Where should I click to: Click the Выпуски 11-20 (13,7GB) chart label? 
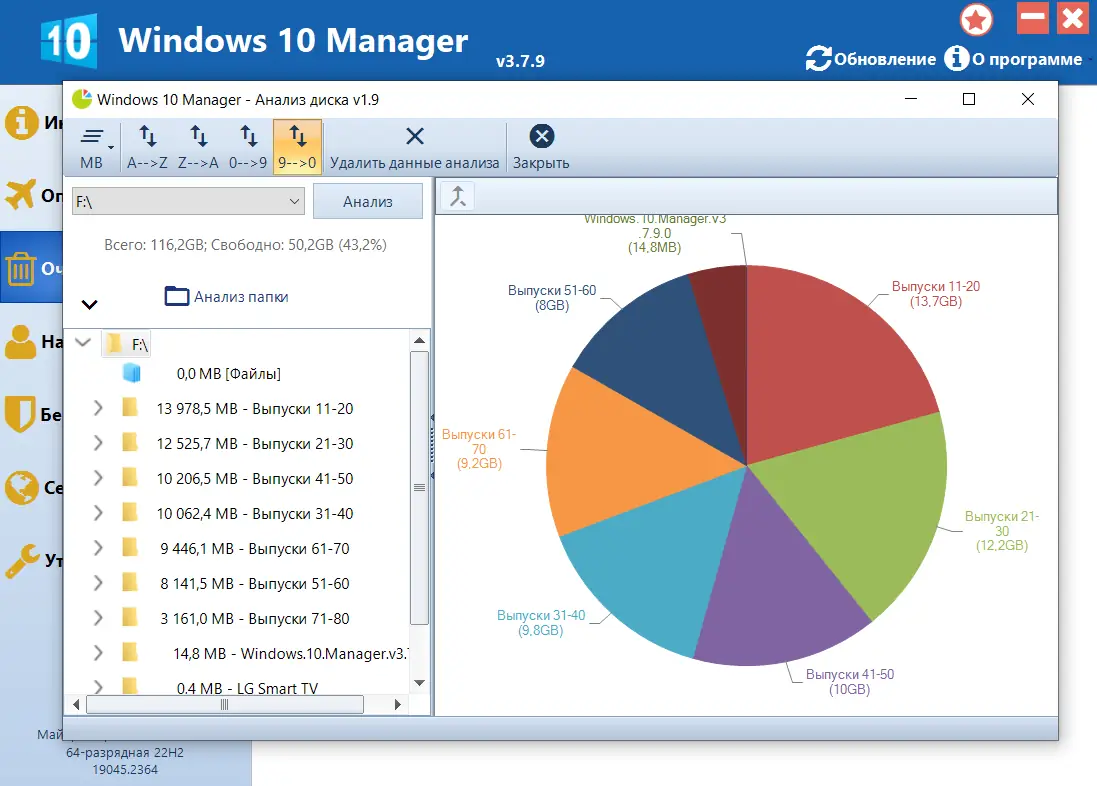935,294
